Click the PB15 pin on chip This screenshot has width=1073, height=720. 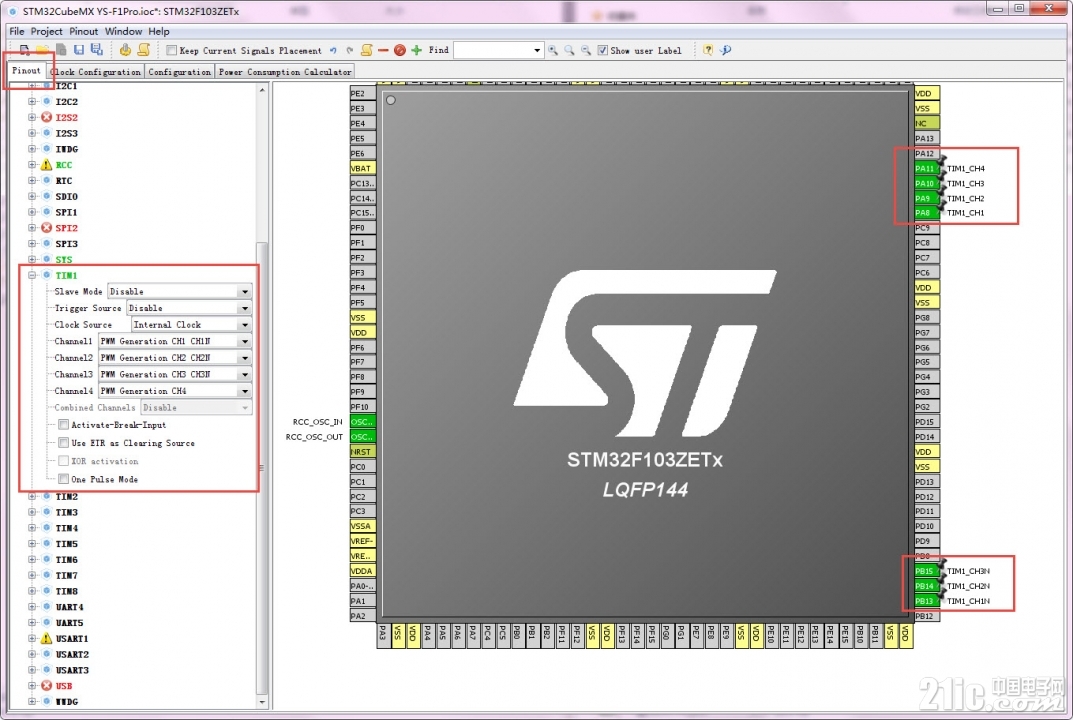926,571
